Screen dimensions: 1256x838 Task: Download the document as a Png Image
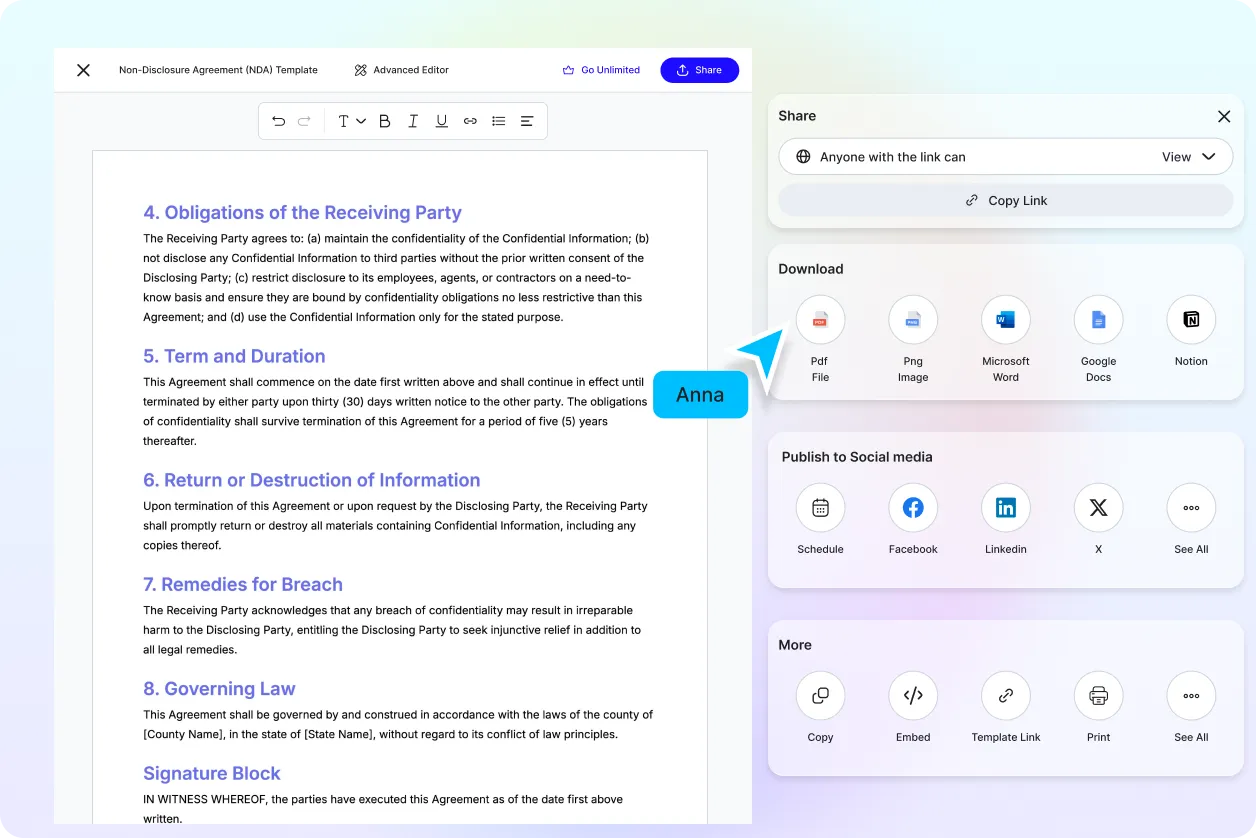(913, 319)
